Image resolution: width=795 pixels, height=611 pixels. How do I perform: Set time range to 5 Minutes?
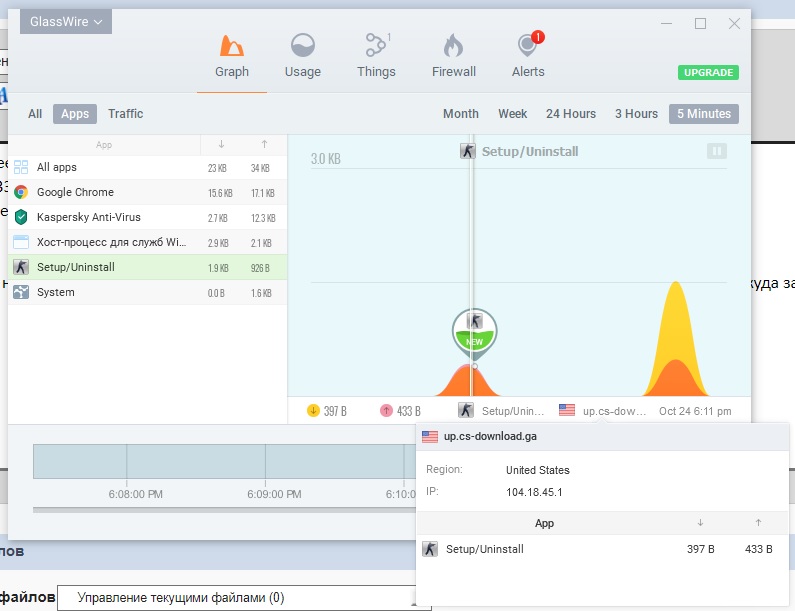click(x=704, y=114)
